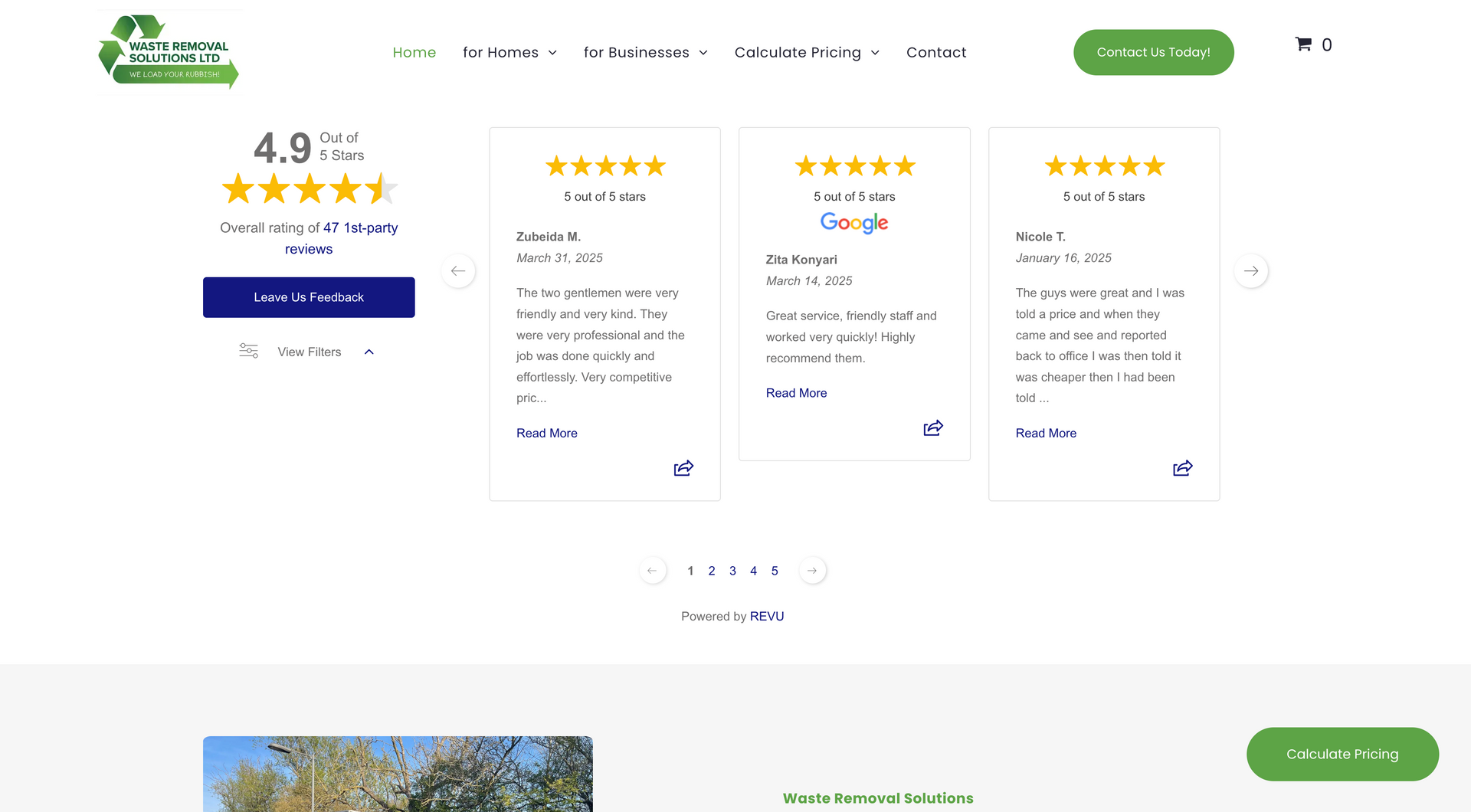Share Nicole T.'s review
The height and width of the screenshot is (812, 1471).
pyautogui.click(x=1182, y=468)
